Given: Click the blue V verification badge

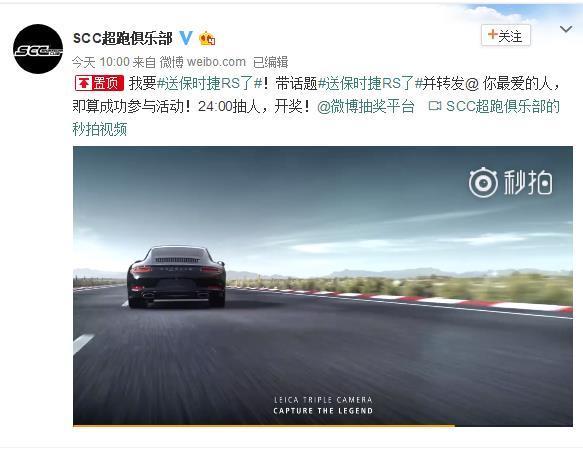Looking at the screenshot, I should pyautogui.click(x=186, y=38).
